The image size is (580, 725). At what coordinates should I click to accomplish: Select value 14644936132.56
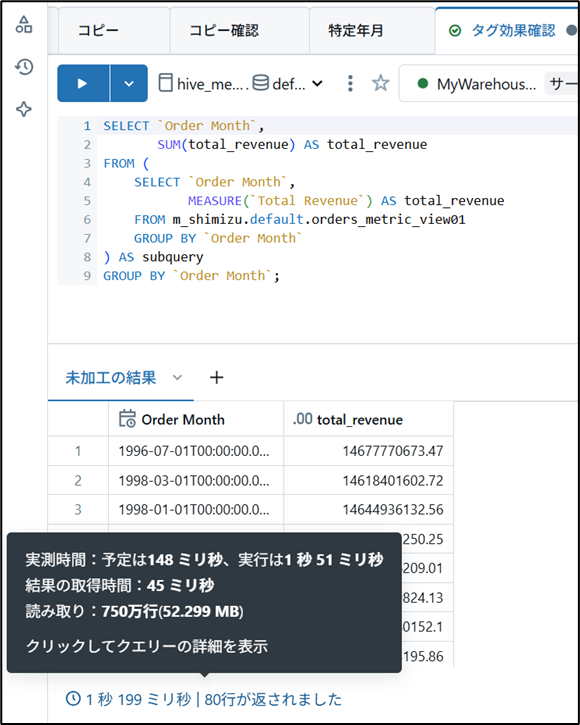(x=368, y=510)
